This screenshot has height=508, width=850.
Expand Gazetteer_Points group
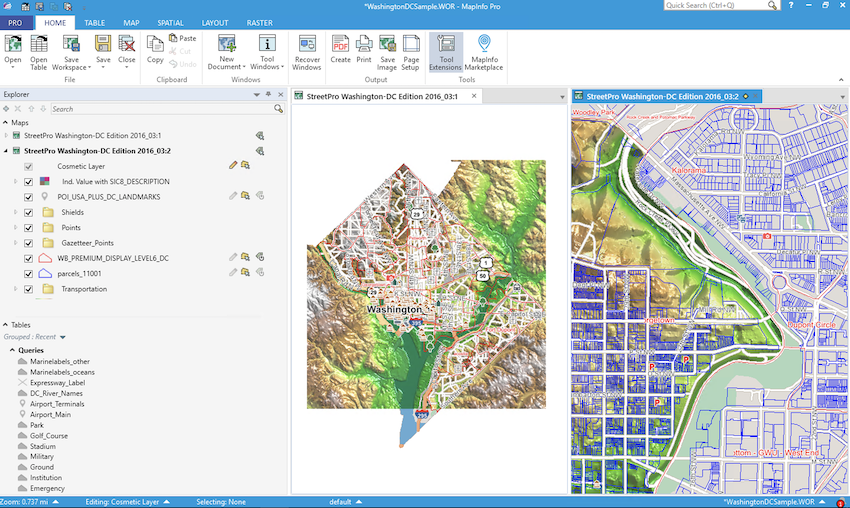tap(15, 243)
